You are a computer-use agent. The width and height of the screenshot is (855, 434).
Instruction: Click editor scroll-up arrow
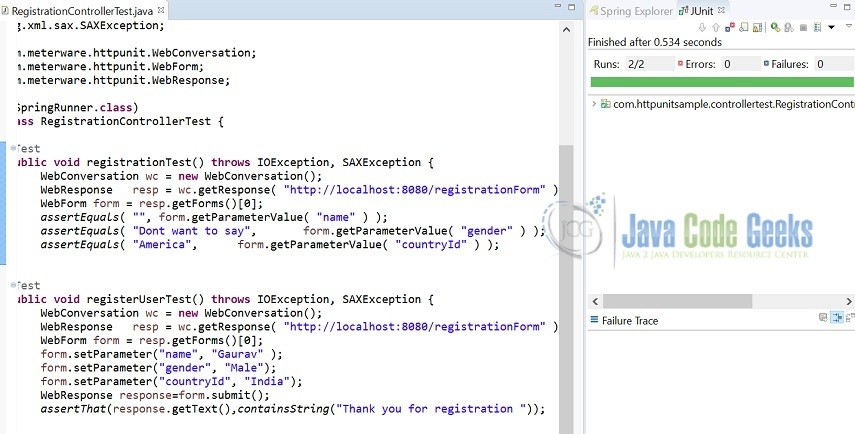566,31
